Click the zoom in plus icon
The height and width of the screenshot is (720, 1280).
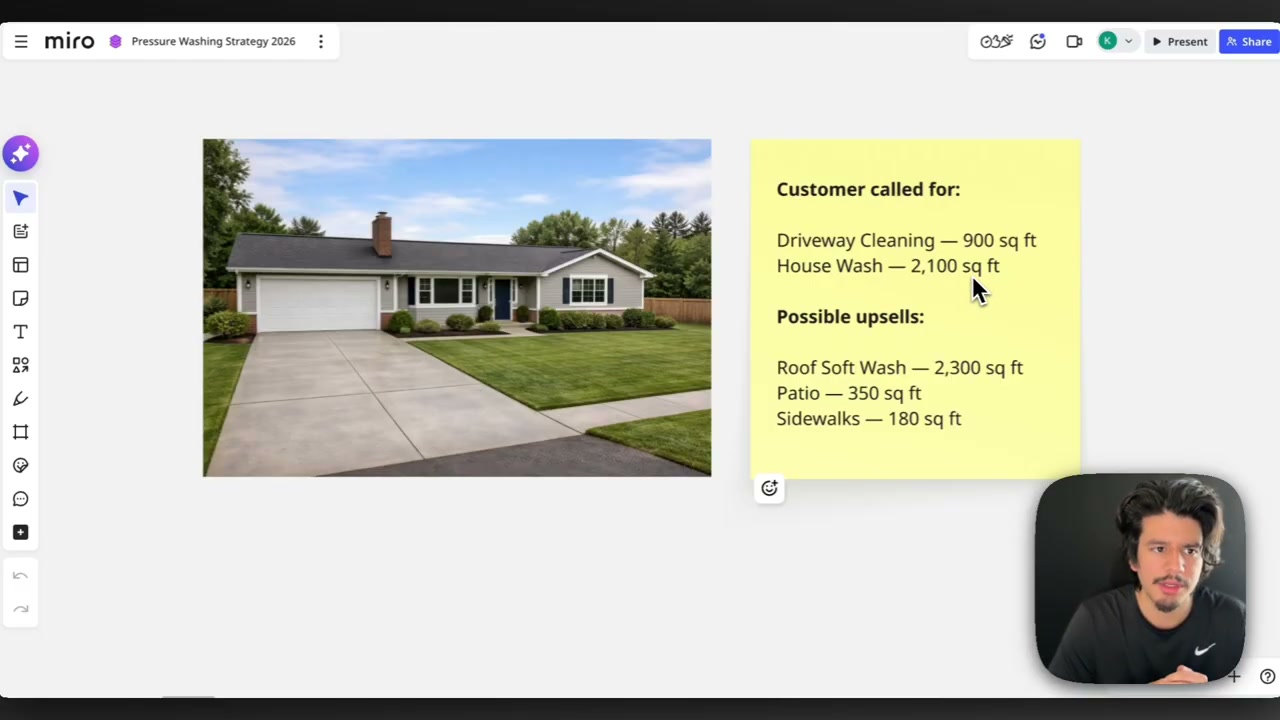1234,677
